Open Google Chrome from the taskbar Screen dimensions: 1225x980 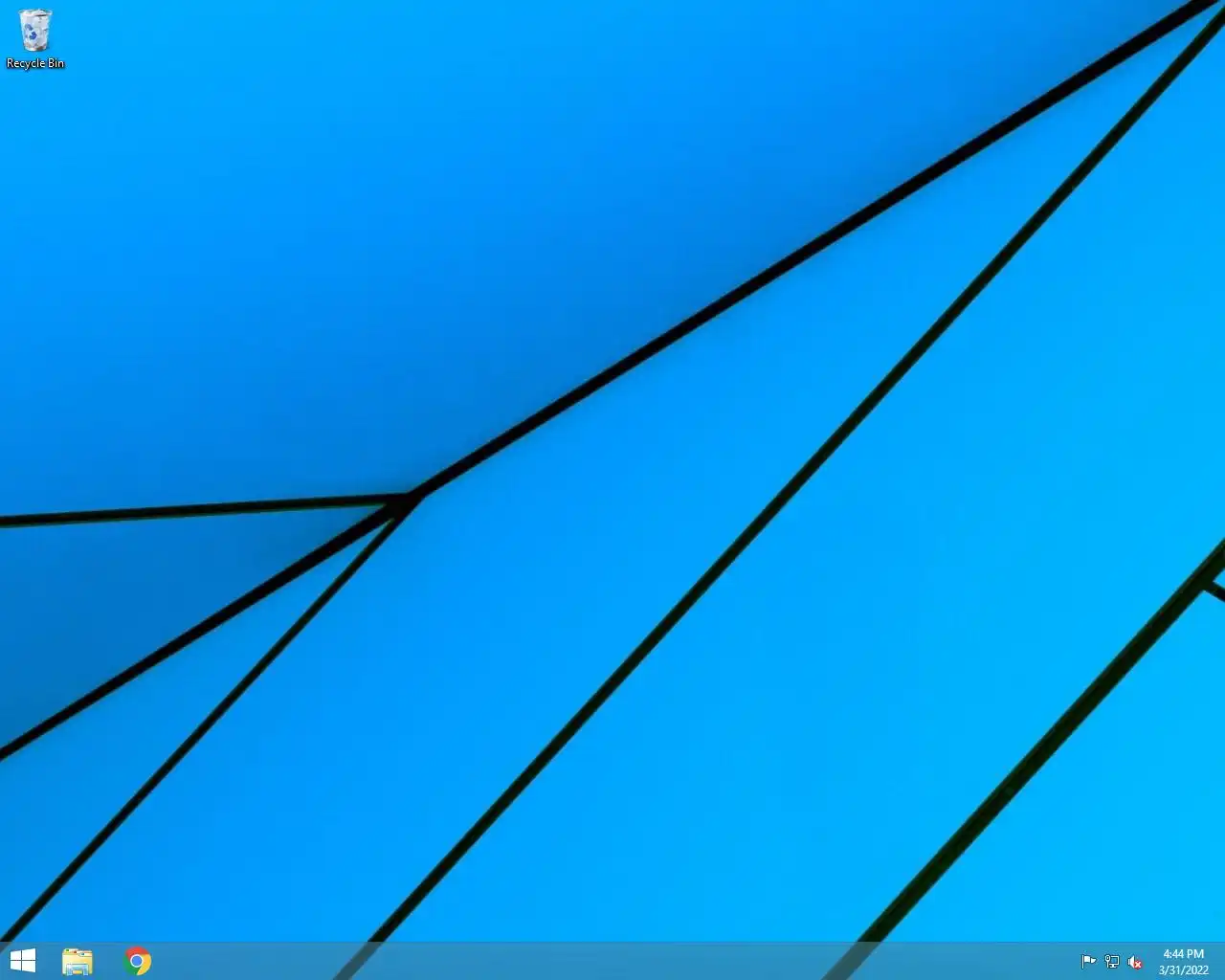(x=138, y=961)
